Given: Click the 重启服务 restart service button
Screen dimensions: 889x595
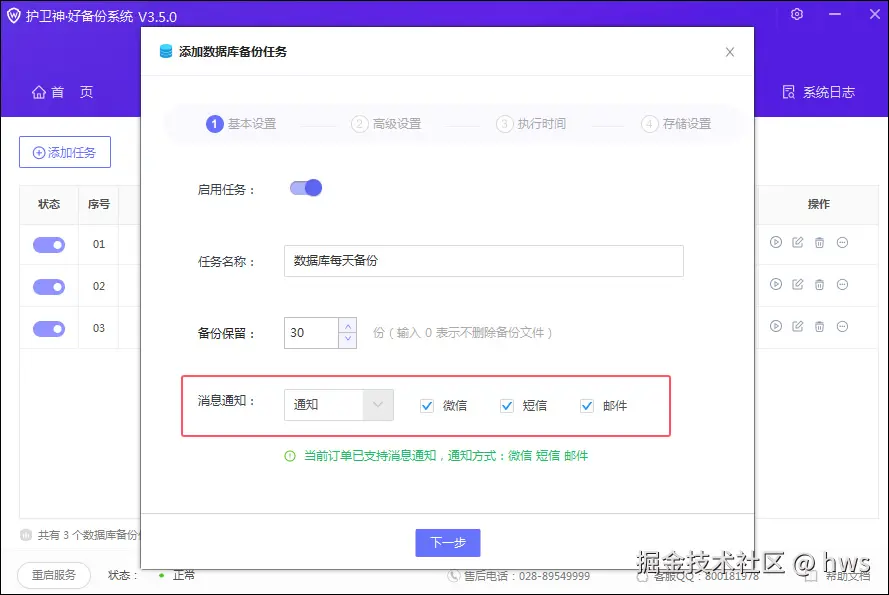Looking at the screenshot, I should coord(53,576).
